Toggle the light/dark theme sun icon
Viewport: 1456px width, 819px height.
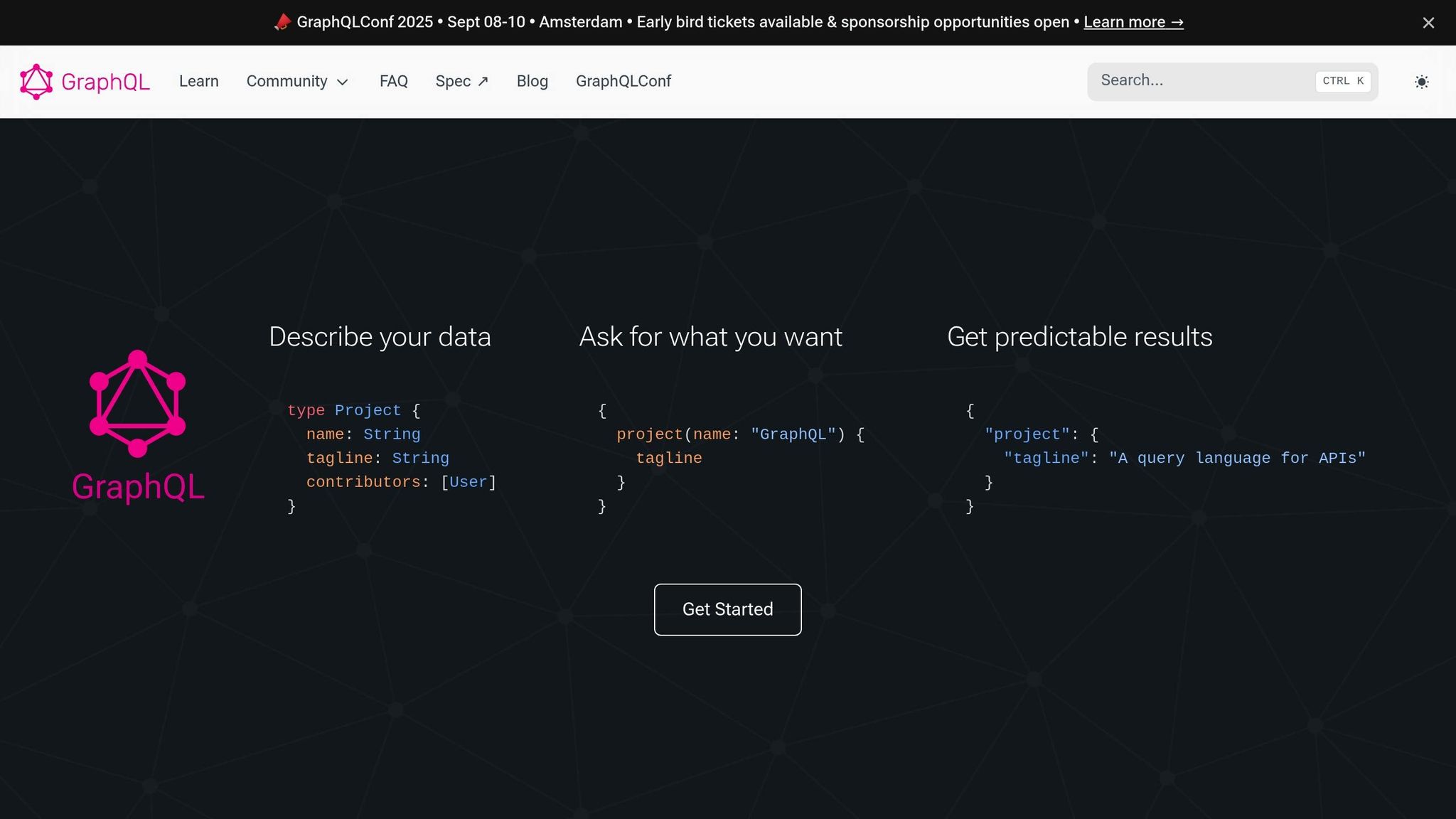(1421, 82)
